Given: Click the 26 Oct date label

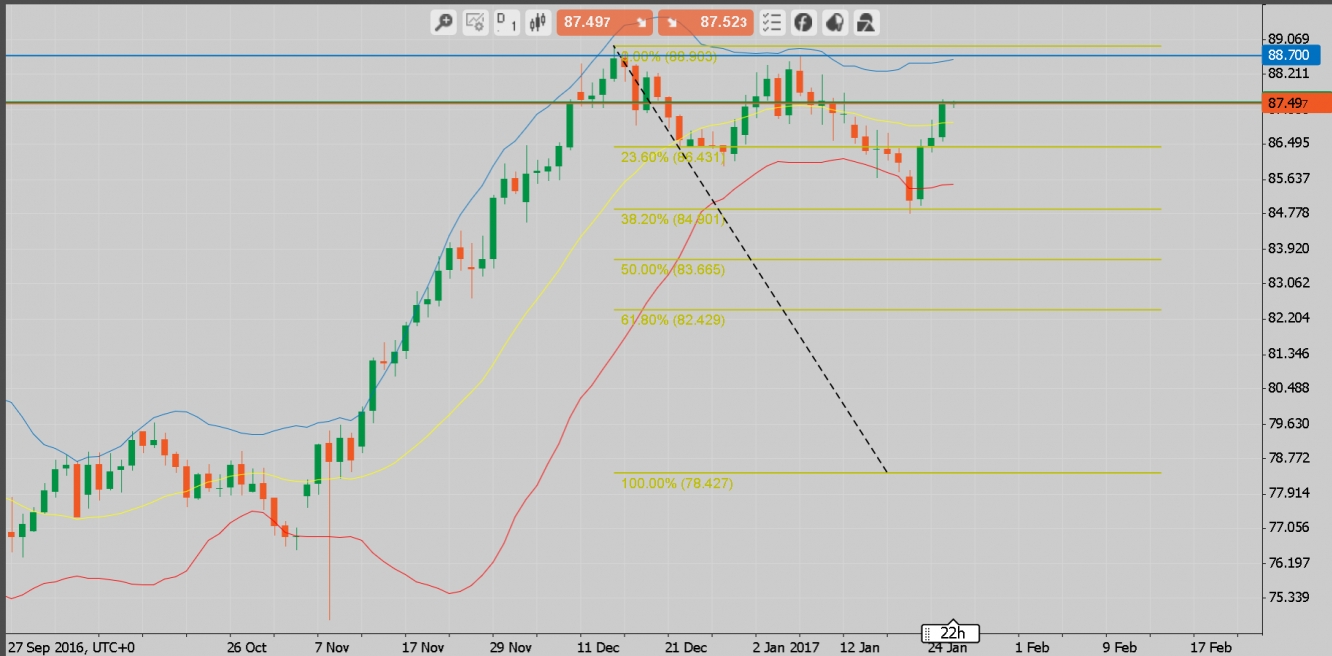Looking at the screenshot, I should tap(247, 647).
